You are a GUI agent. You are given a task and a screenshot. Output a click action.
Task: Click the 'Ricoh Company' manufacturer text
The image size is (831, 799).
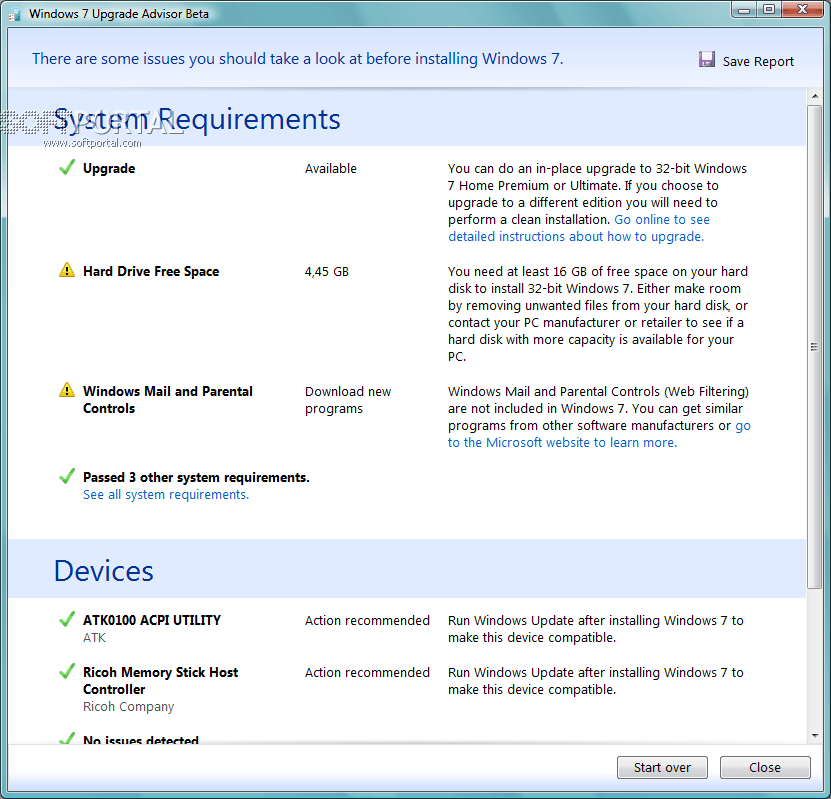pyautogui.click(x=128, y=706)
